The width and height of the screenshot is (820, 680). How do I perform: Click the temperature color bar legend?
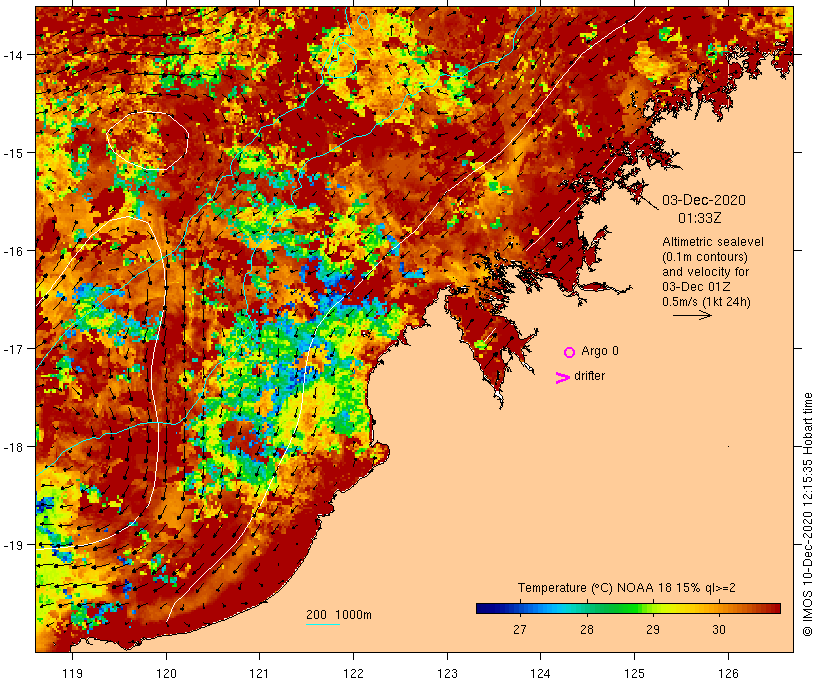coord(628,608)
